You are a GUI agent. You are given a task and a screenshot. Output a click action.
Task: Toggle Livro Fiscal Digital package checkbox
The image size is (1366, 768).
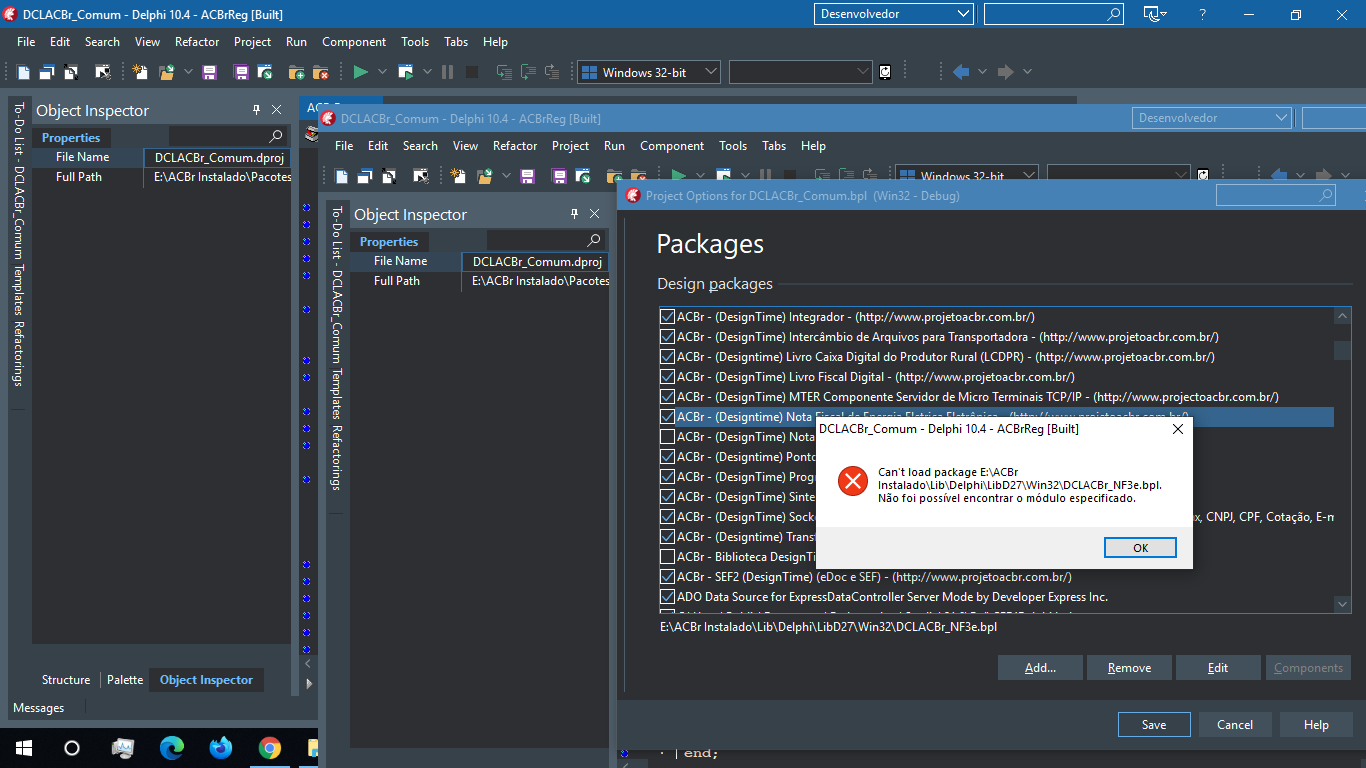pyautogui.click(x=667, y=377)
